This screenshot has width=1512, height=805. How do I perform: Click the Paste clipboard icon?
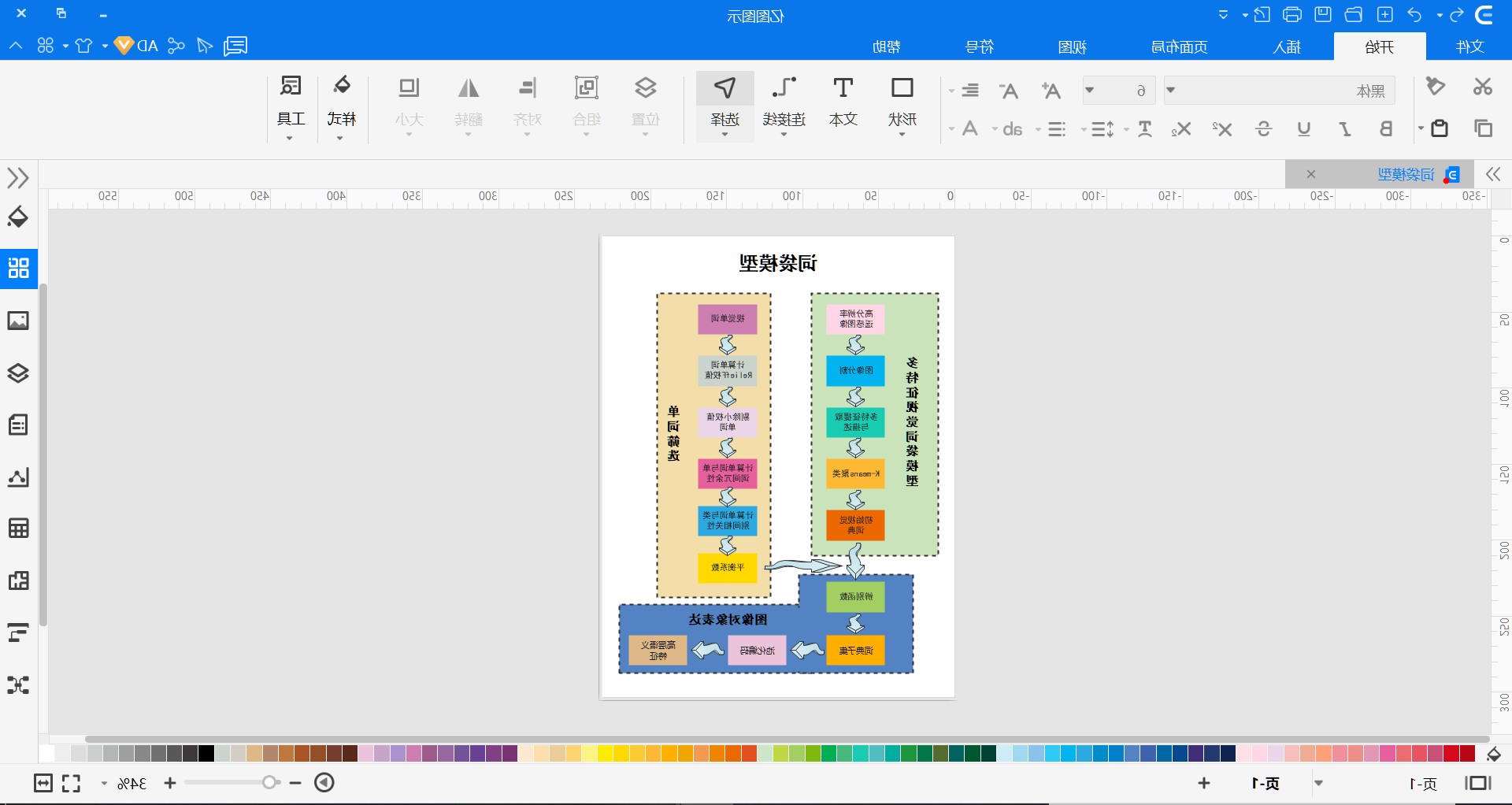click(1440, 128)
